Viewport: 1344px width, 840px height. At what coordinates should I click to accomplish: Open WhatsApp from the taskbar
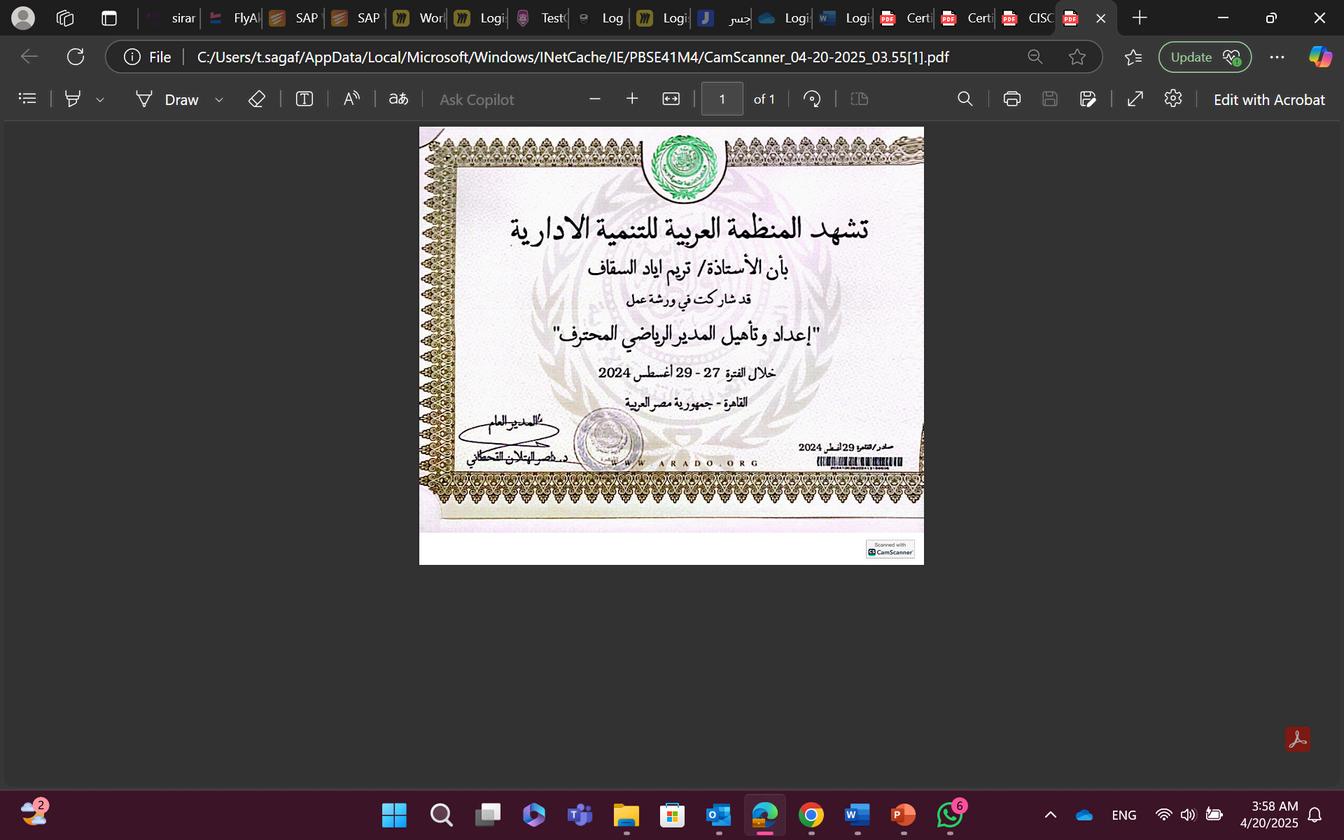[950, 815]
